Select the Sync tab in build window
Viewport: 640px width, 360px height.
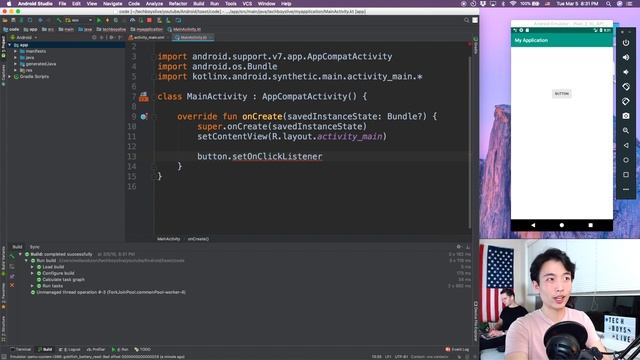tap(35, 247)
